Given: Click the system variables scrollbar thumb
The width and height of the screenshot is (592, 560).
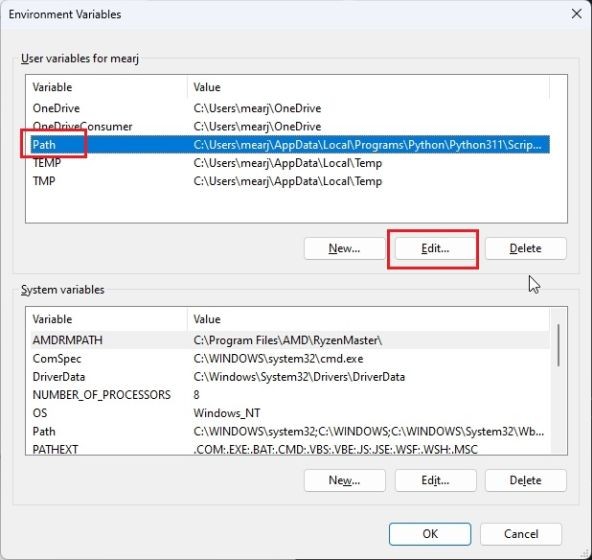Looking at the screenshot, I should pos(558,345).
